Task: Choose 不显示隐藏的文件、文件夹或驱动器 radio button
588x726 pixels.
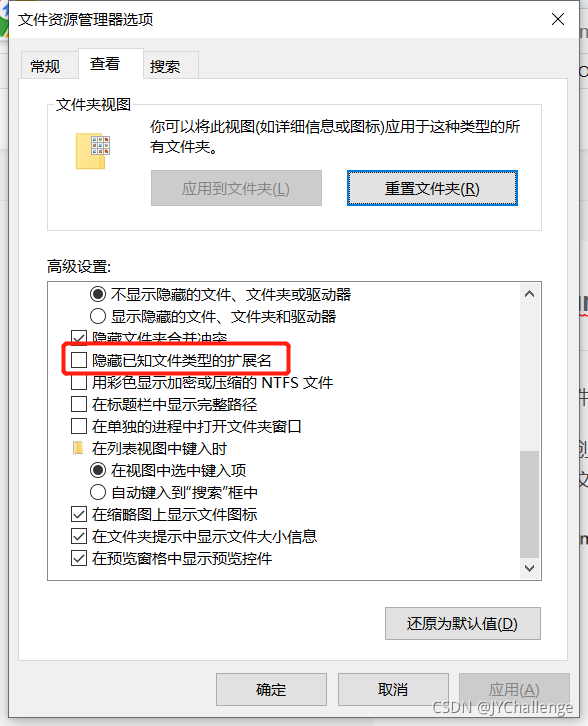Action: (98, 294)
